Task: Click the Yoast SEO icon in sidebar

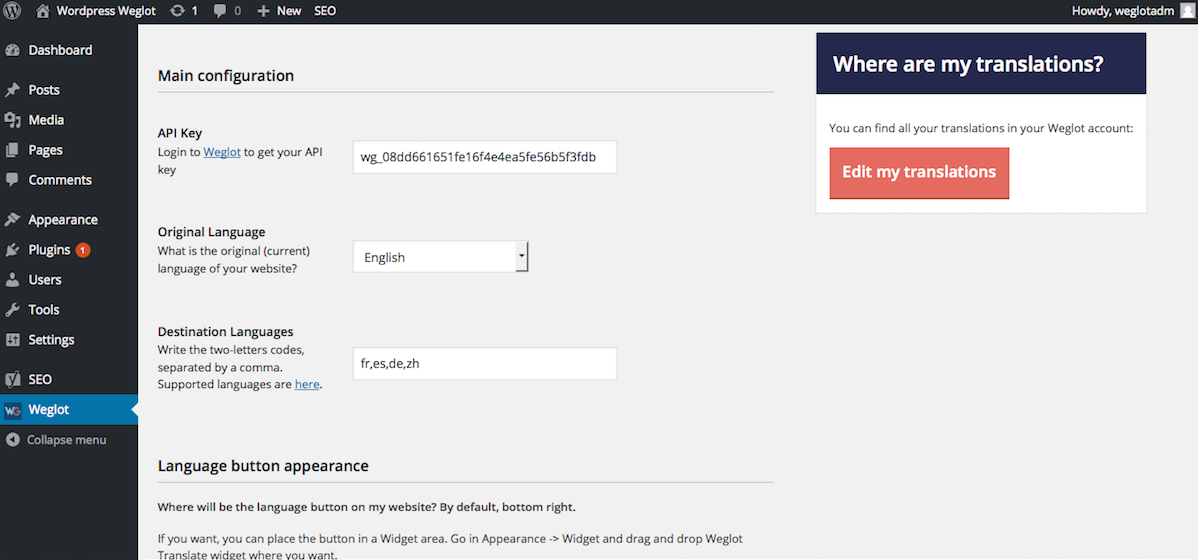Action: pos(12,379)
